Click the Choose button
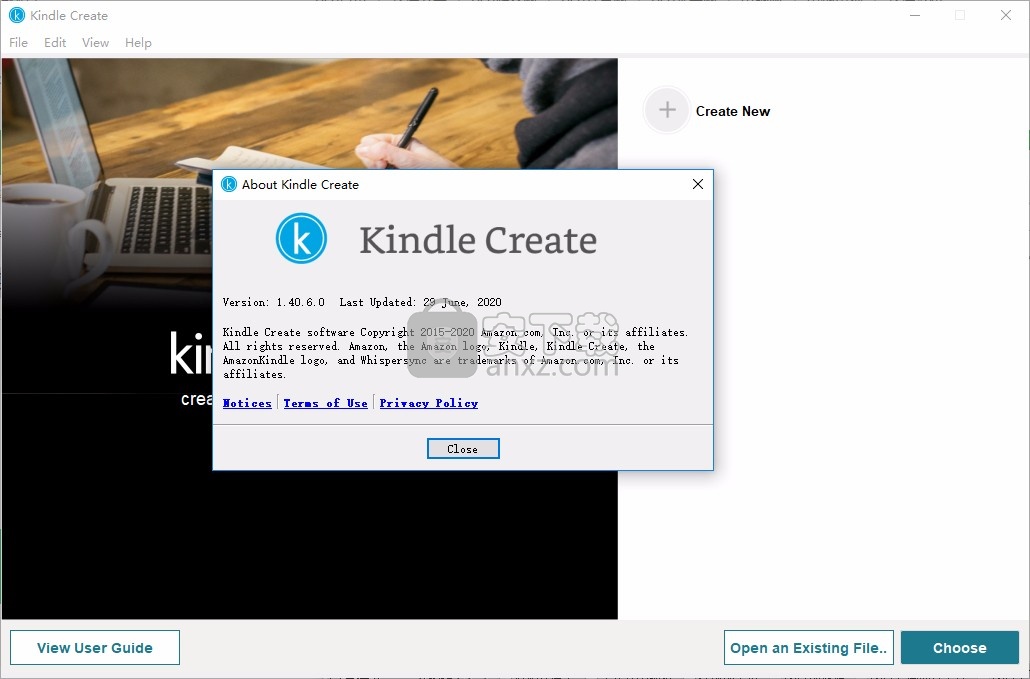This screenshot has height=679, width=1030. [960, 647]
